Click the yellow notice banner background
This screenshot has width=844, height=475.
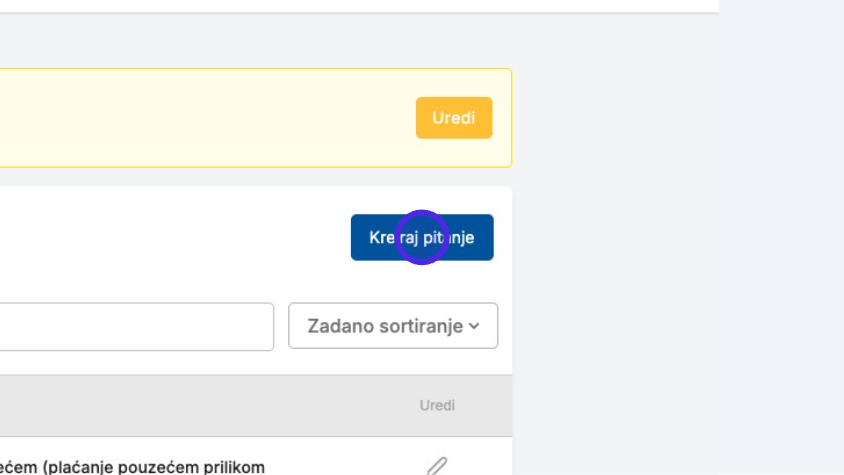click(x=205, y=118)
